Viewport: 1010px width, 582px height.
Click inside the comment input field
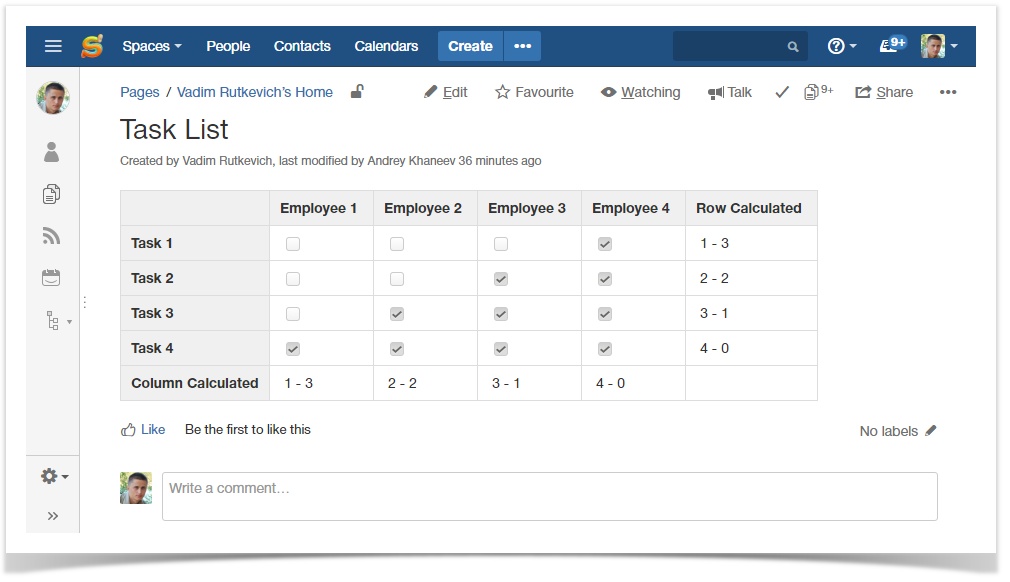pos(550,495)
